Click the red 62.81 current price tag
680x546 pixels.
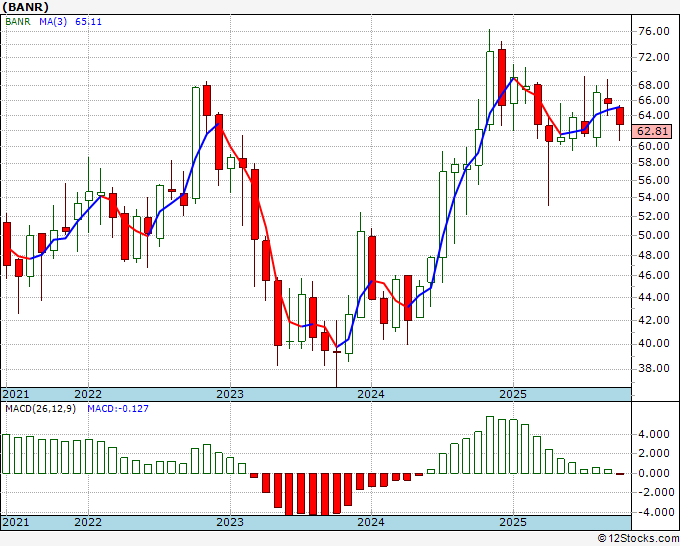pos(652,131)
